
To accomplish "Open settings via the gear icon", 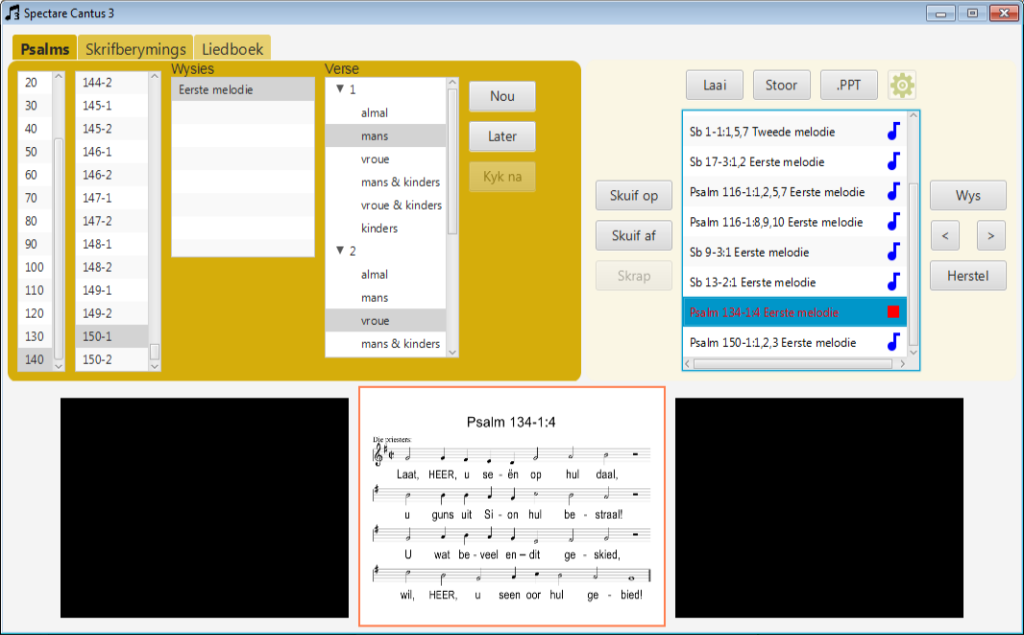I will [902, 85].
